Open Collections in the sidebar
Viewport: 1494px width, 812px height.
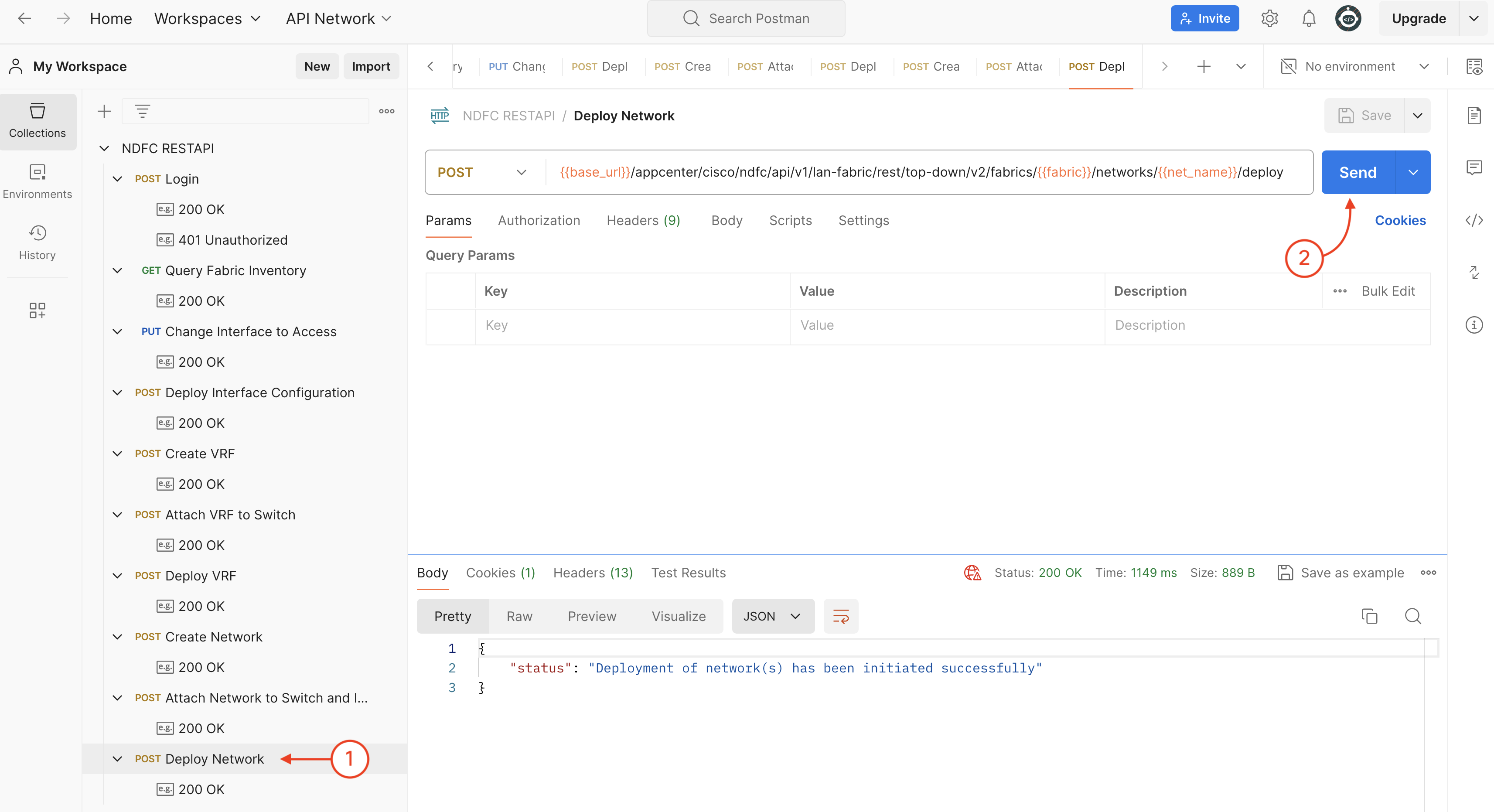point(38,121)
